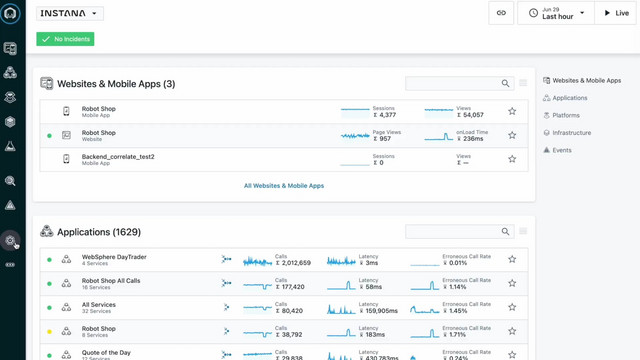
Task: Open dependency map for All Services
Action: (x=226, y=307)
